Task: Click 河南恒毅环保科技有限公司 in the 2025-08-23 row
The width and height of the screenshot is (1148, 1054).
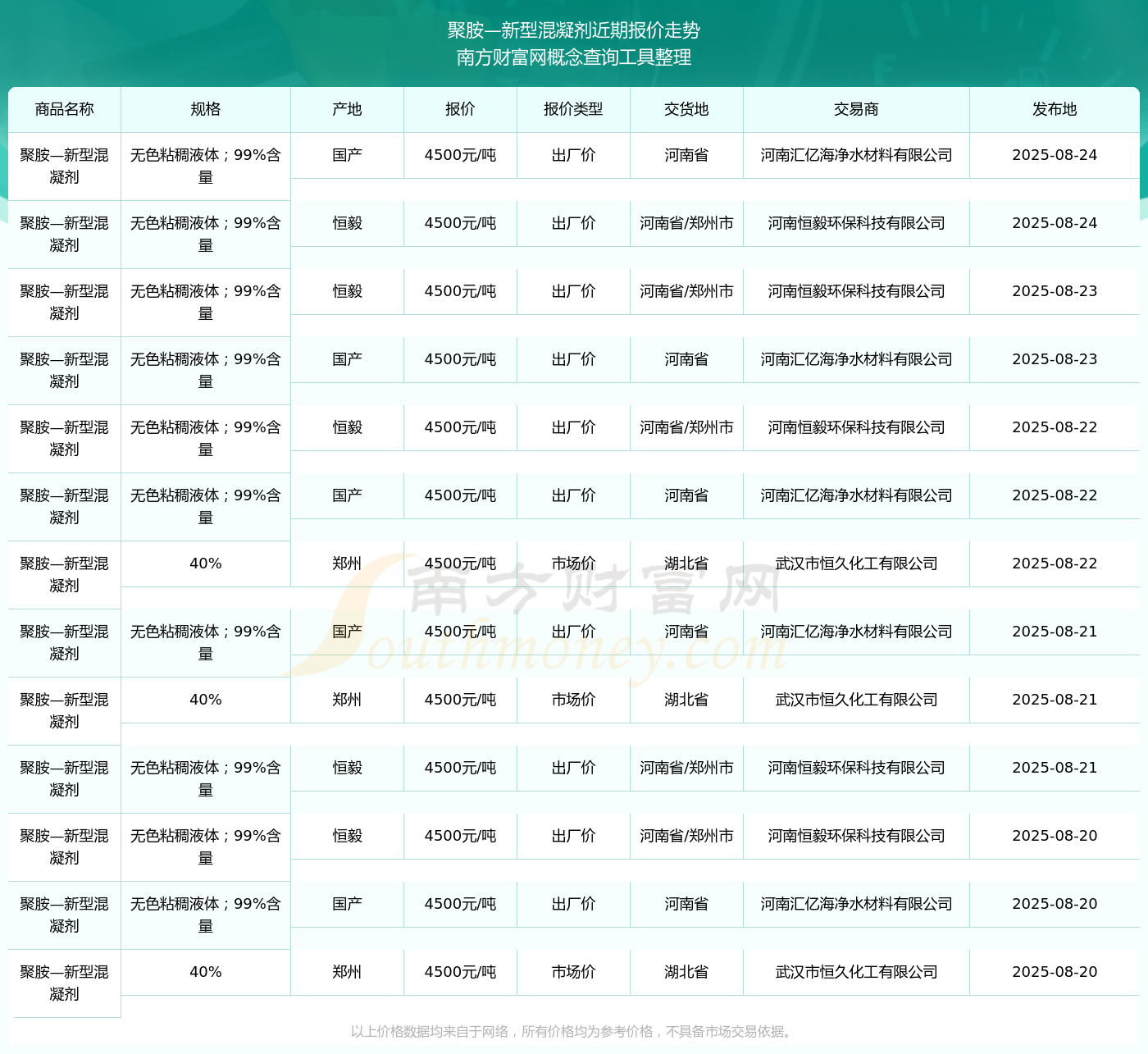Action: click(856, 291)
